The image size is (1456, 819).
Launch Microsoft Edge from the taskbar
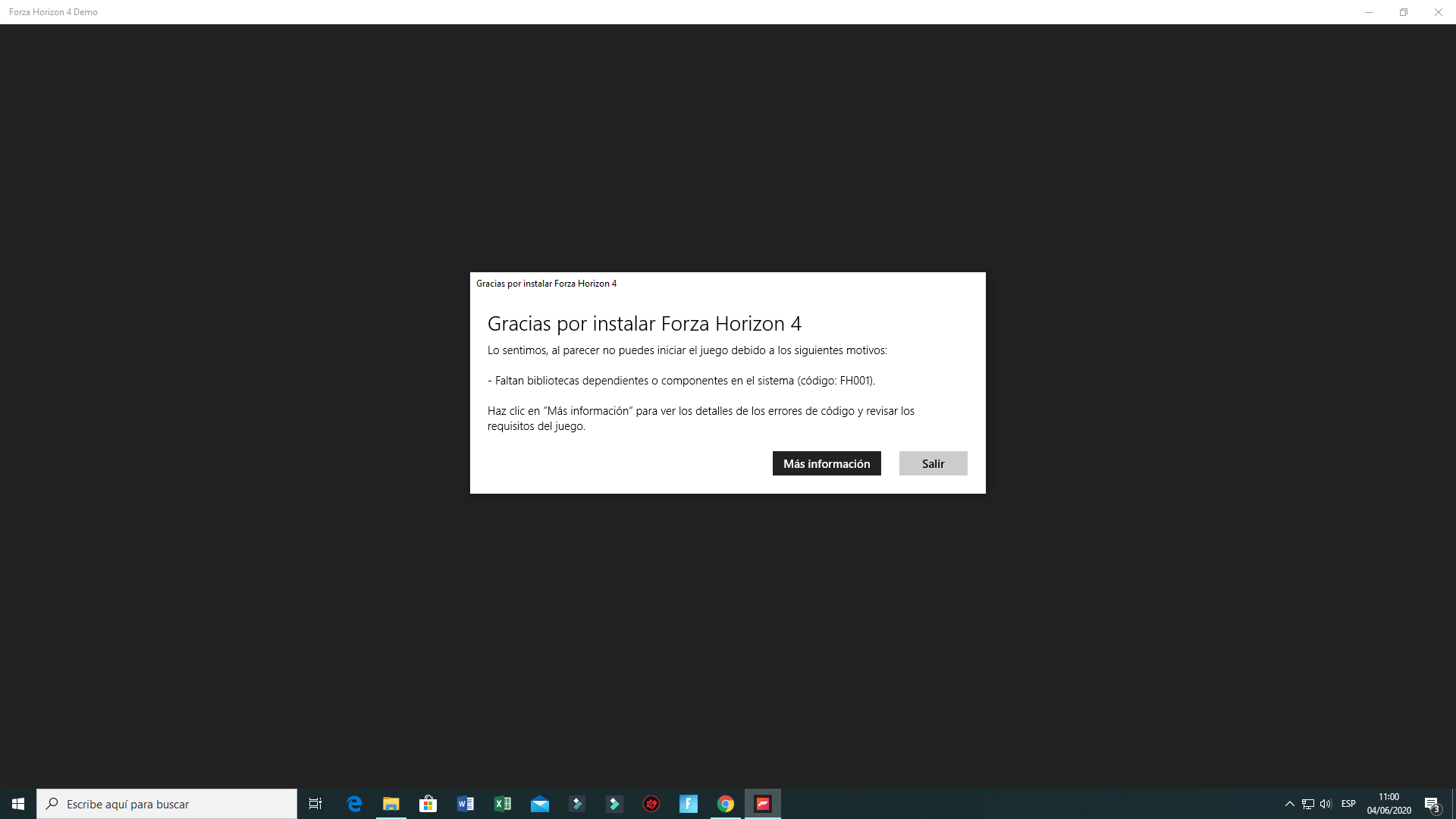pos(354,804)
